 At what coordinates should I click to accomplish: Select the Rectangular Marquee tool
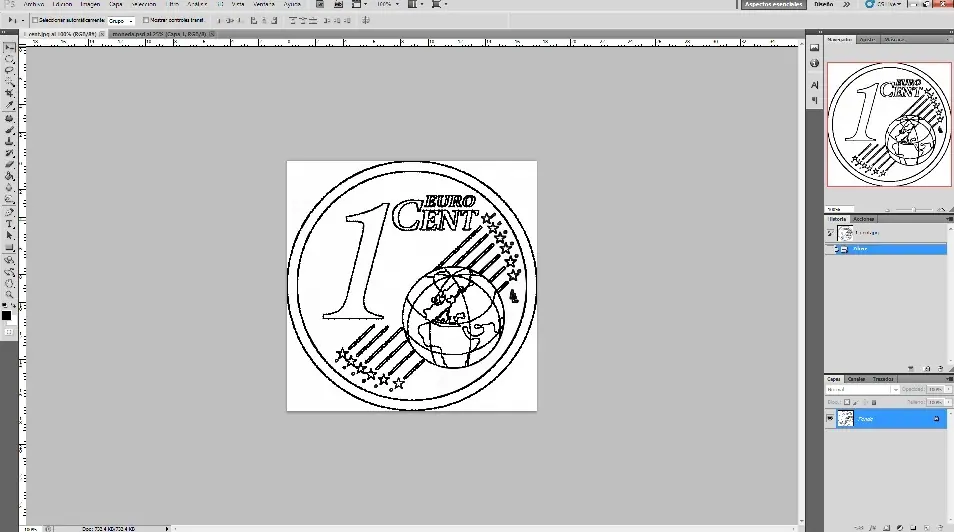(x=9, y=59)
